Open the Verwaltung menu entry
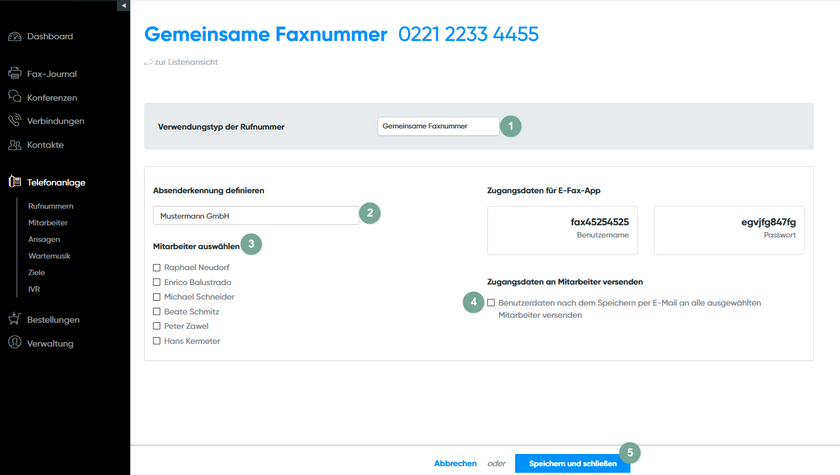The height and width of the screenshot is (475, 840). pyautogui.click(x=50, y=343)
